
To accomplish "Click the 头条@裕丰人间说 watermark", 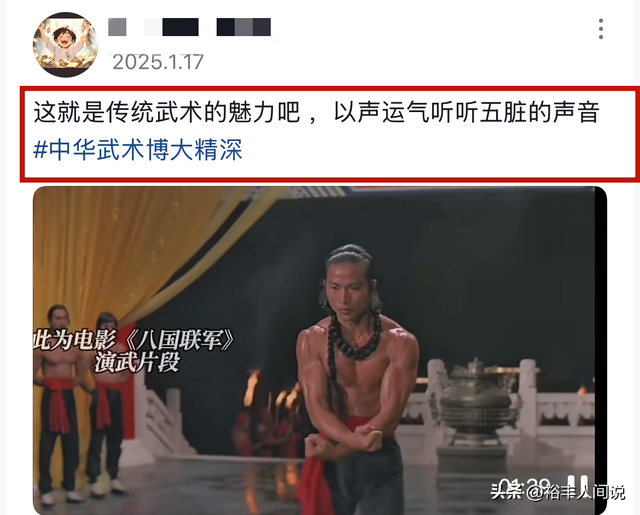I will click(558, 492).
